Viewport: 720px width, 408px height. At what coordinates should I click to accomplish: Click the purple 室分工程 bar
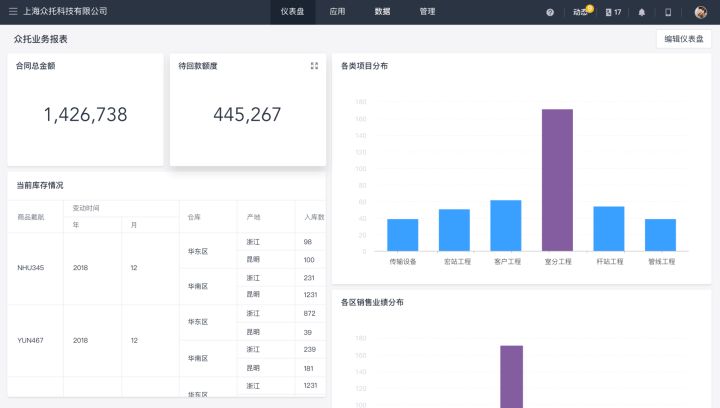(x=557, y=180)
